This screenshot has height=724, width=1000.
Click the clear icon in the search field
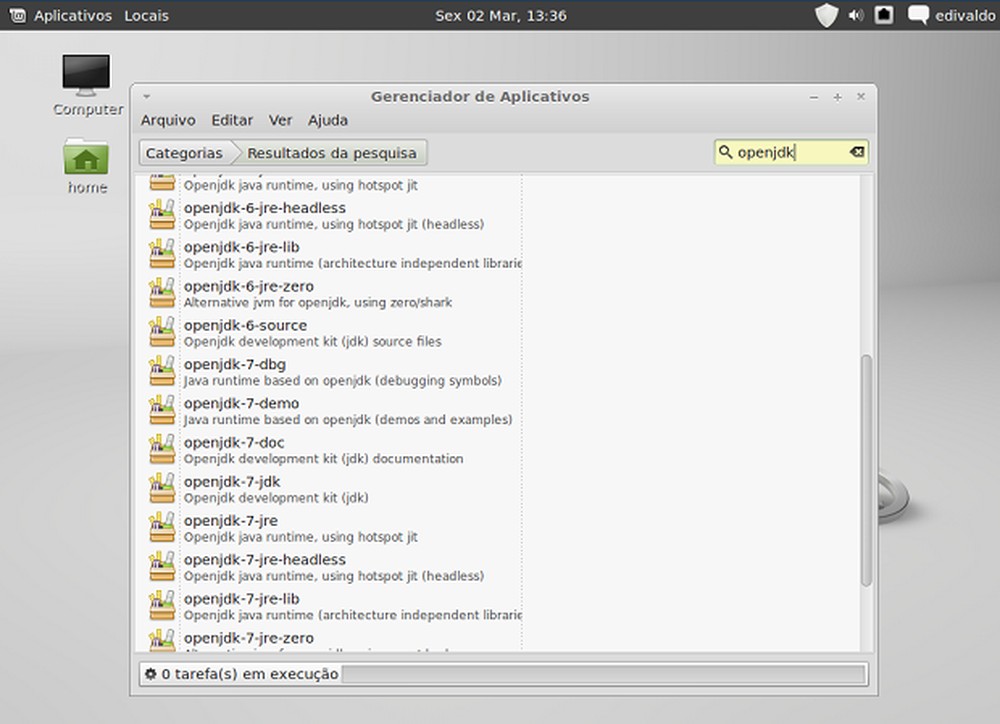pyautogui.click(x=857, y=152)
